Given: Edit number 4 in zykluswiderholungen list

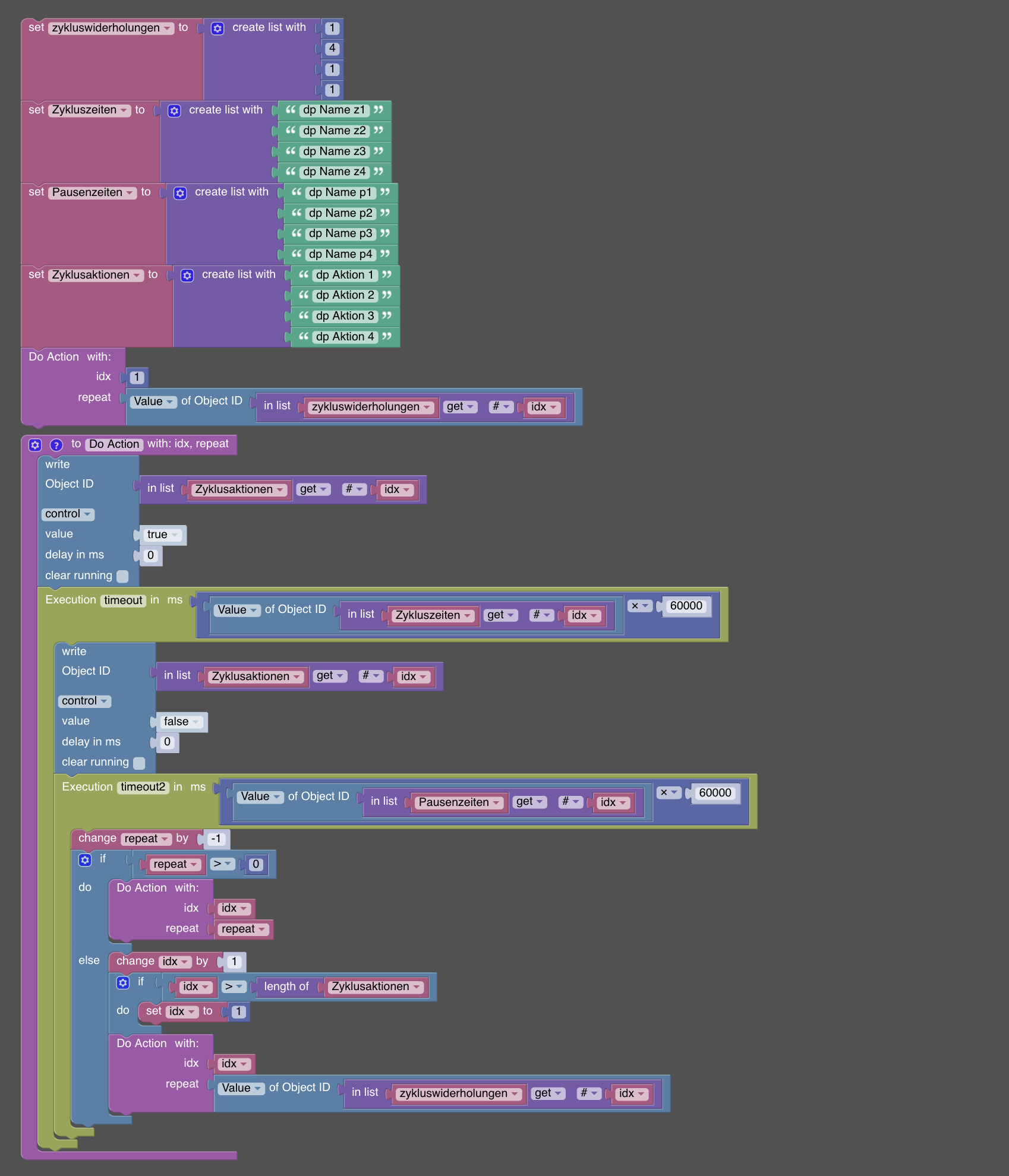Looking at the screenshot, I should coord(332,49).
